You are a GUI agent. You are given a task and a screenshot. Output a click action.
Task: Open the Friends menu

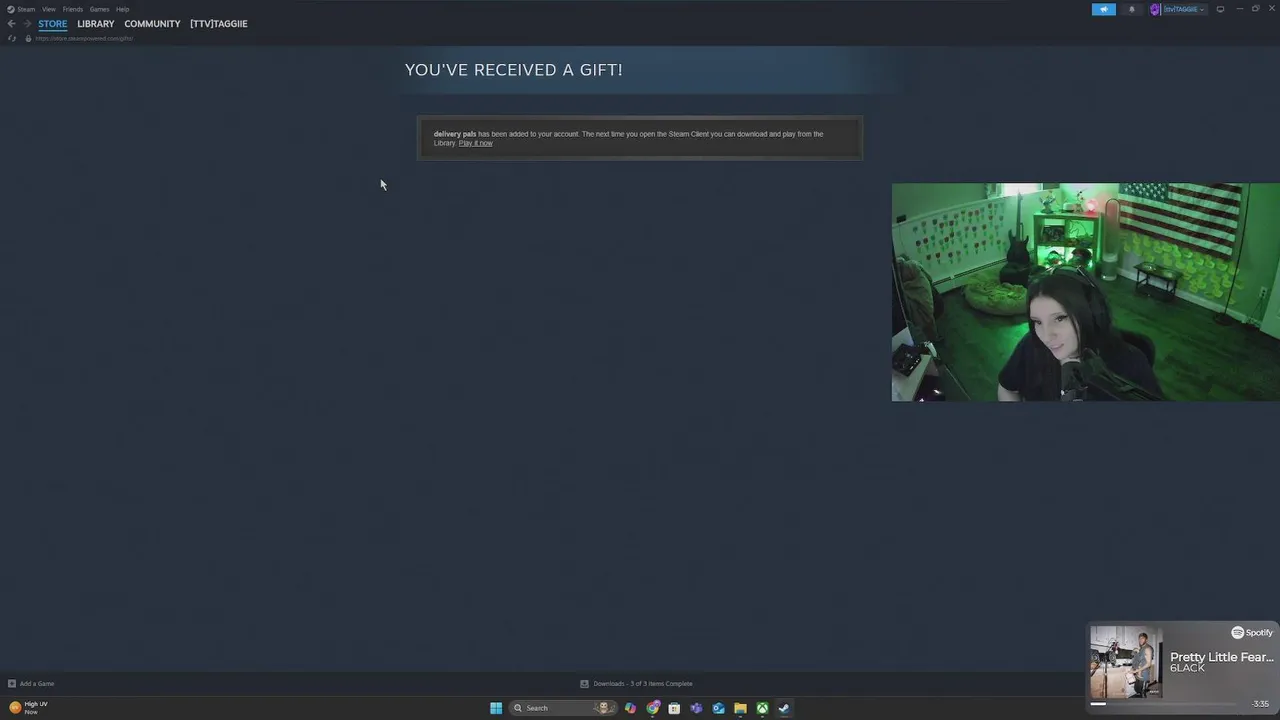[x=73, y=9]
